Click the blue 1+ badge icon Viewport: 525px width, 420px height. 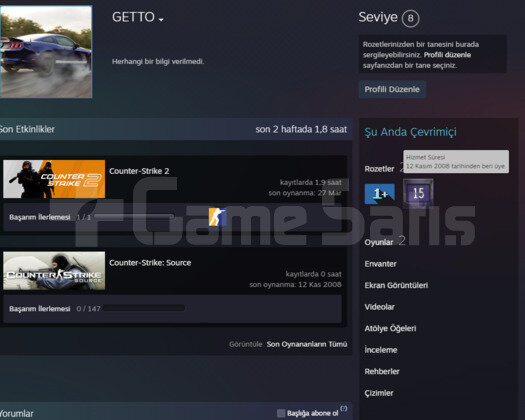point(379,194)
